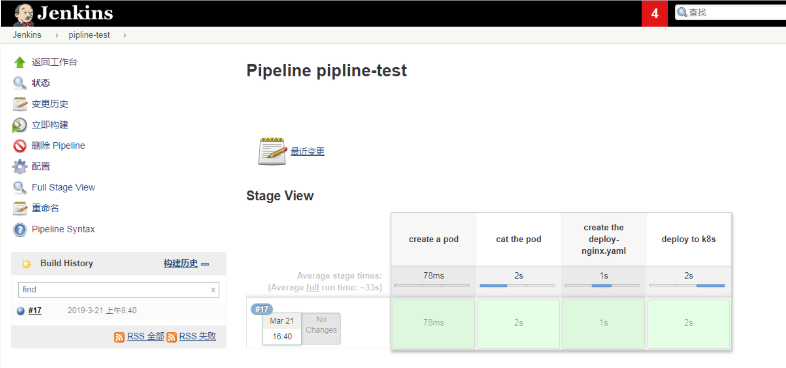Screen dimensions: 786x368
Task: Click the Pipeline Syntax question-mark icon
Action: [20, 230]
